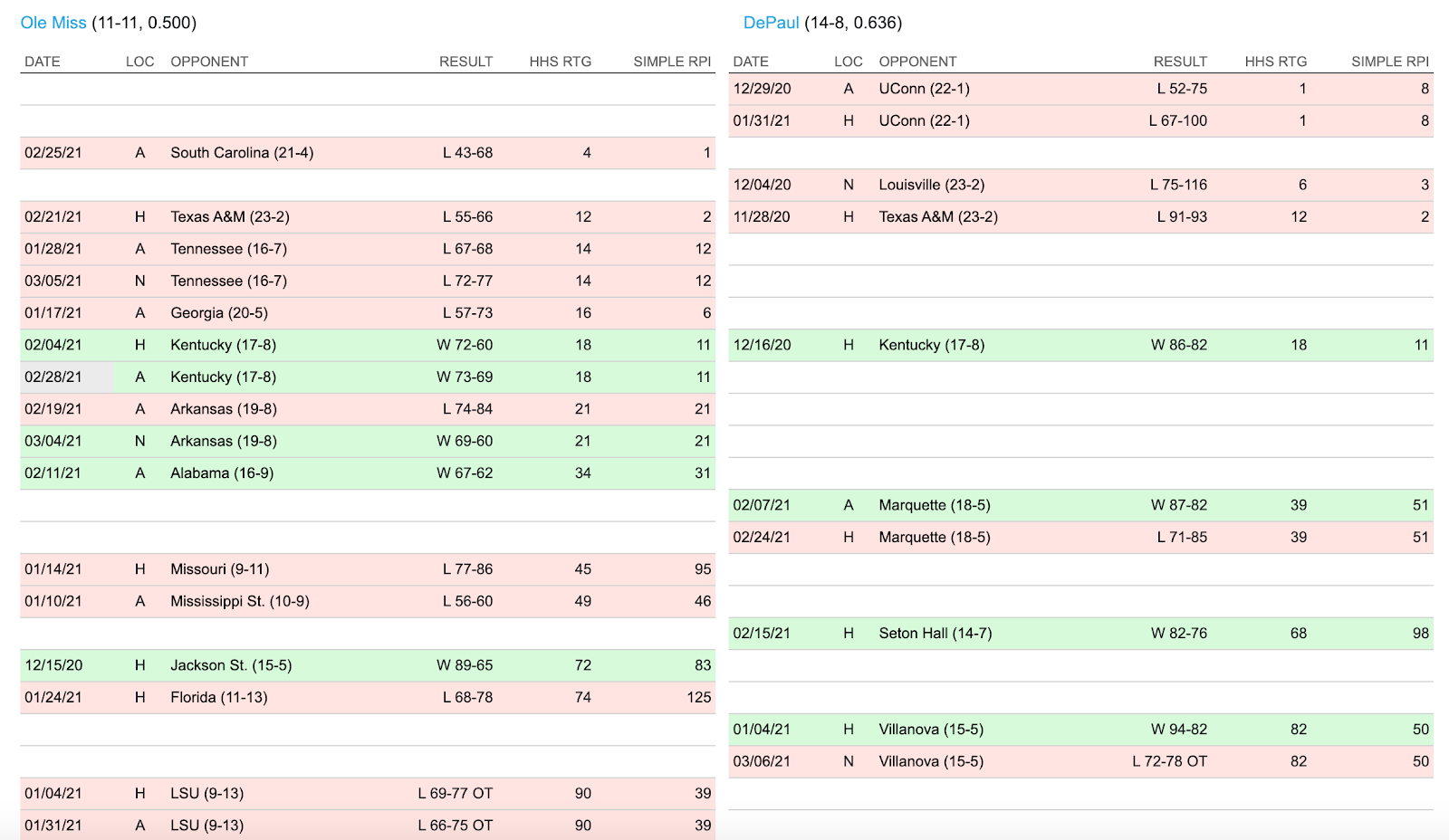
Task: Click the W 94-82 result against Villanova
Action: pos(1179,730)
